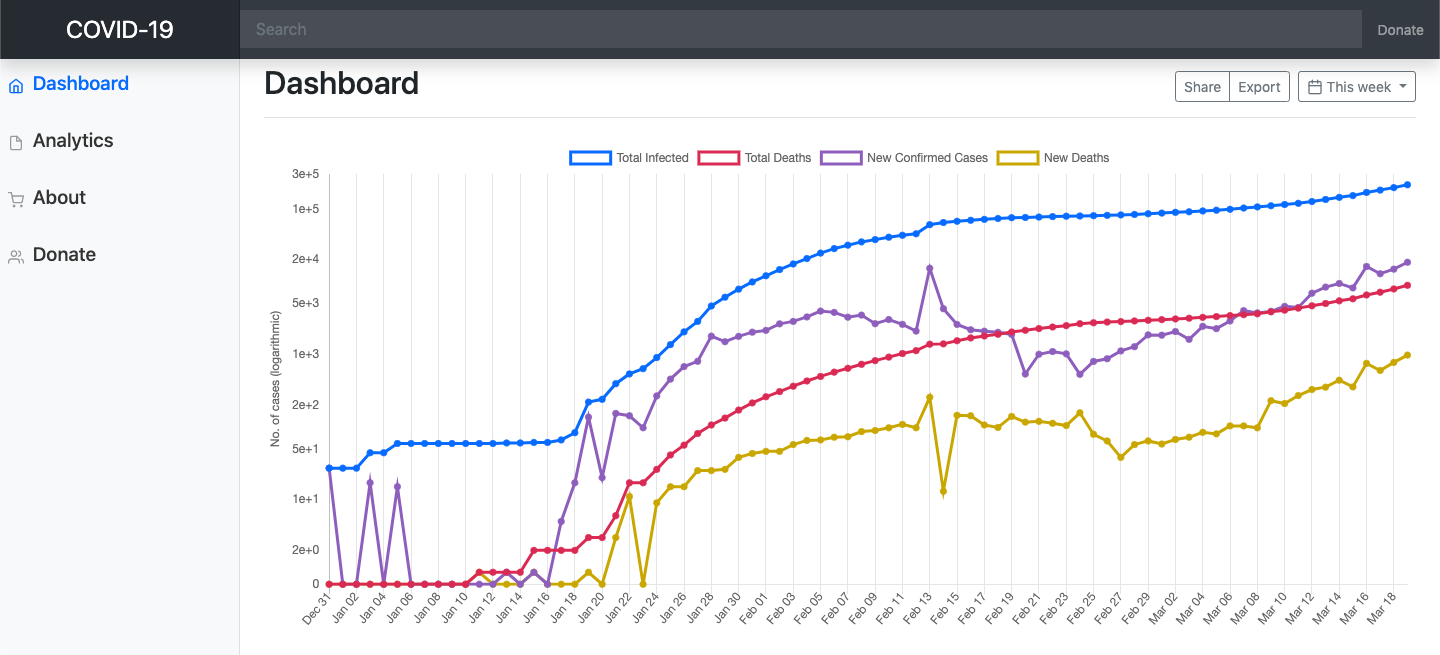Click the Search input field
The height and width of the screenshot is (655, 1440).
coord(798,29)
